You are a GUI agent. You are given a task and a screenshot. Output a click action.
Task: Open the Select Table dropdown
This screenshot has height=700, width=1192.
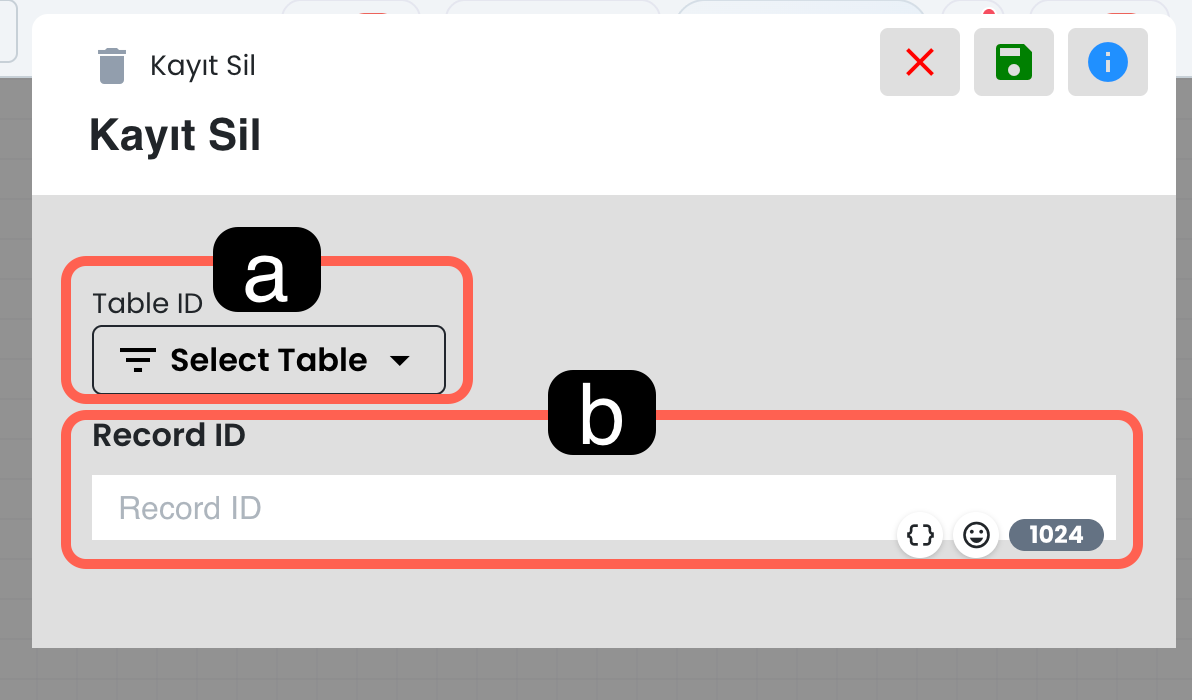point(268,360)
